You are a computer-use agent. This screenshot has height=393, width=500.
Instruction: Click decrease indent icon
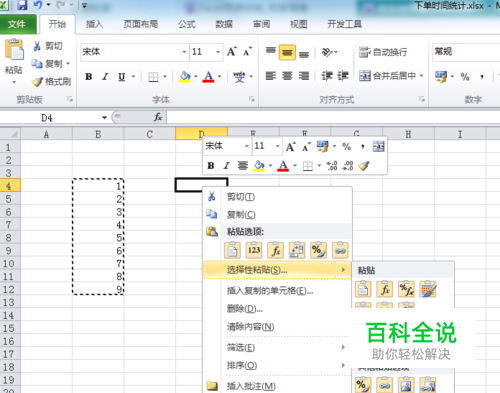click(326, 76)
